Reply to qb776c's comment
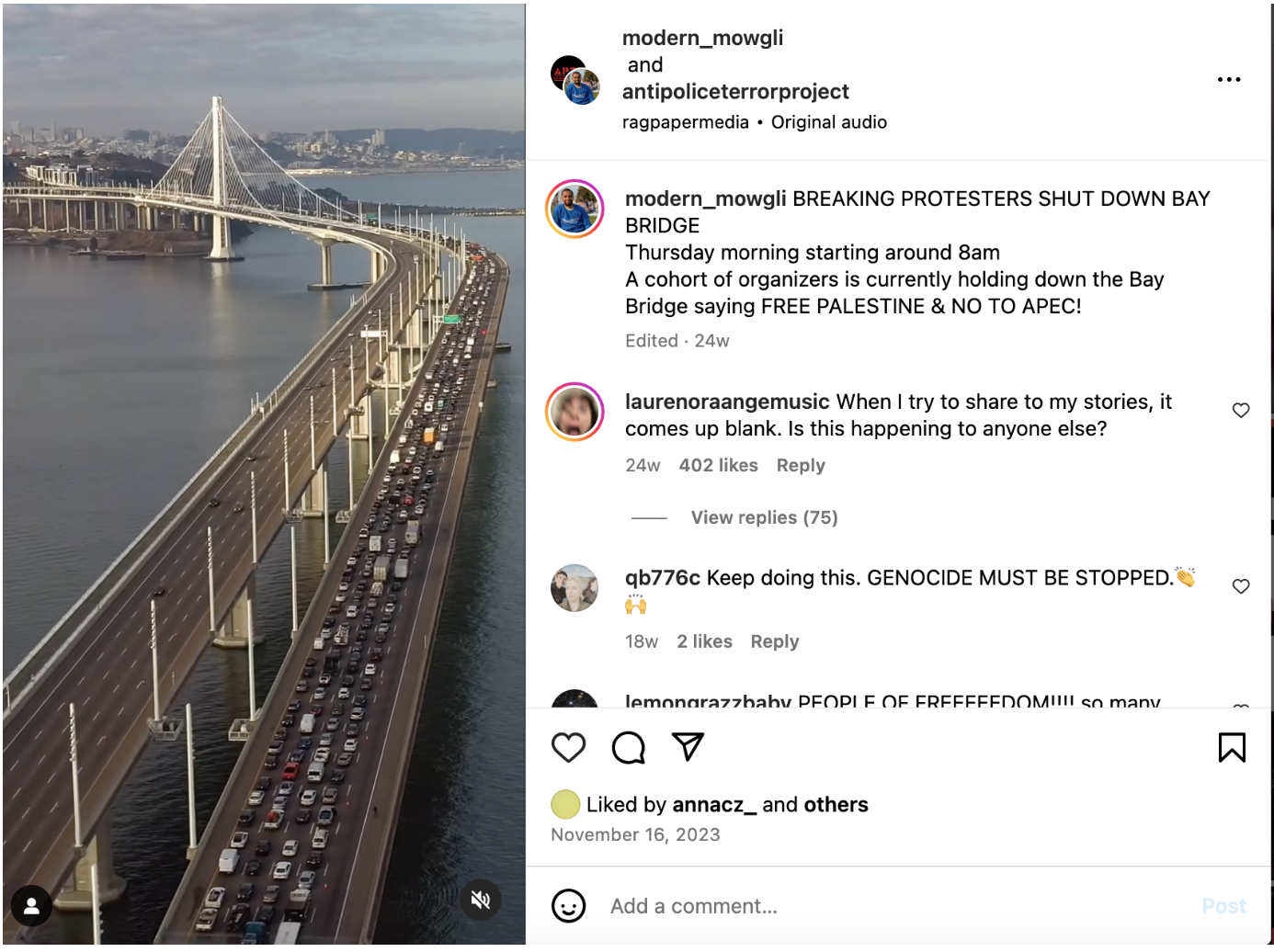 775,641
